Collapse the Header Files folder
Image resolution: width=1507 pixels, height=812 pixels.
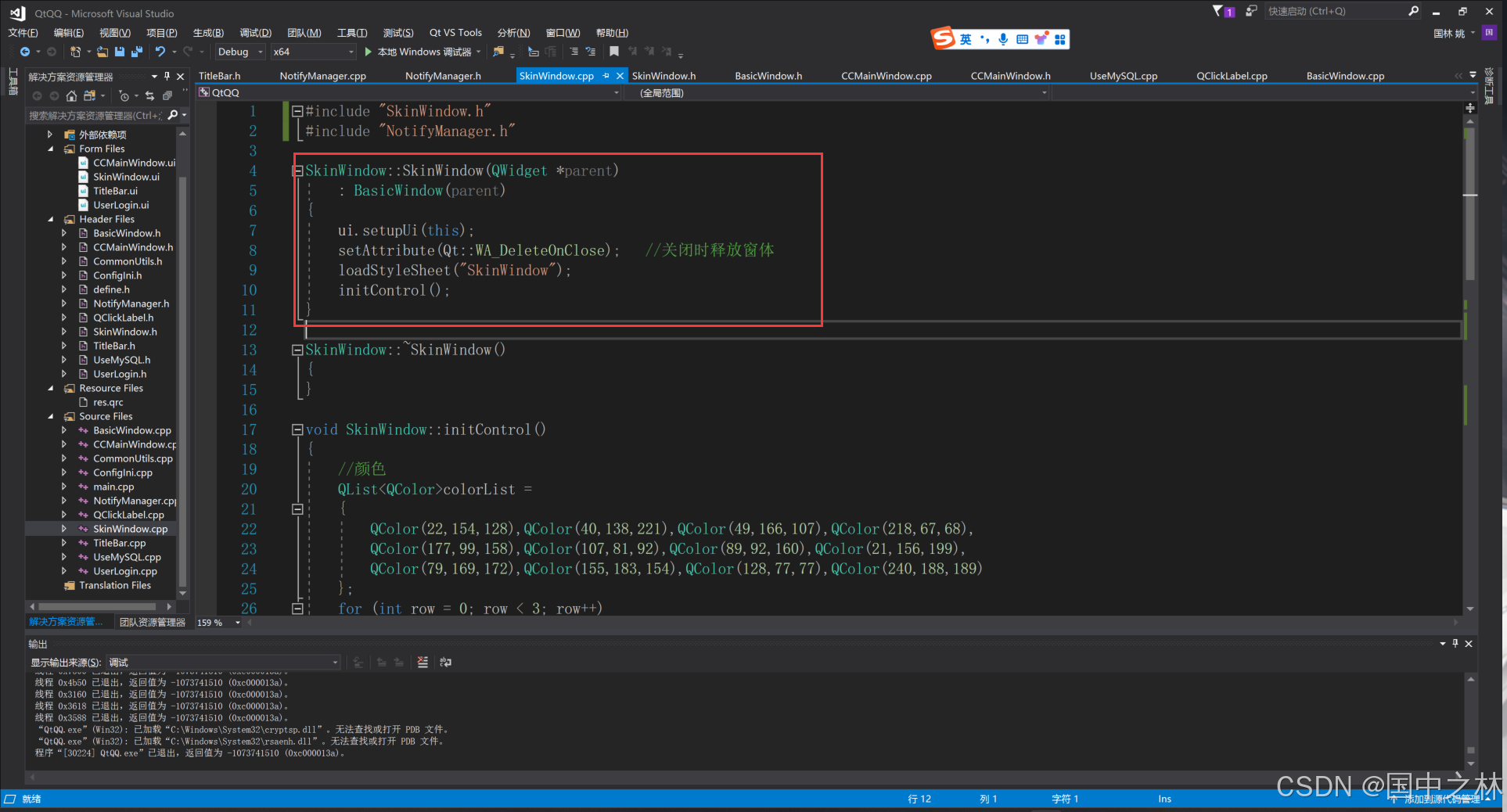pyautogui.click(x=51, y=219)
